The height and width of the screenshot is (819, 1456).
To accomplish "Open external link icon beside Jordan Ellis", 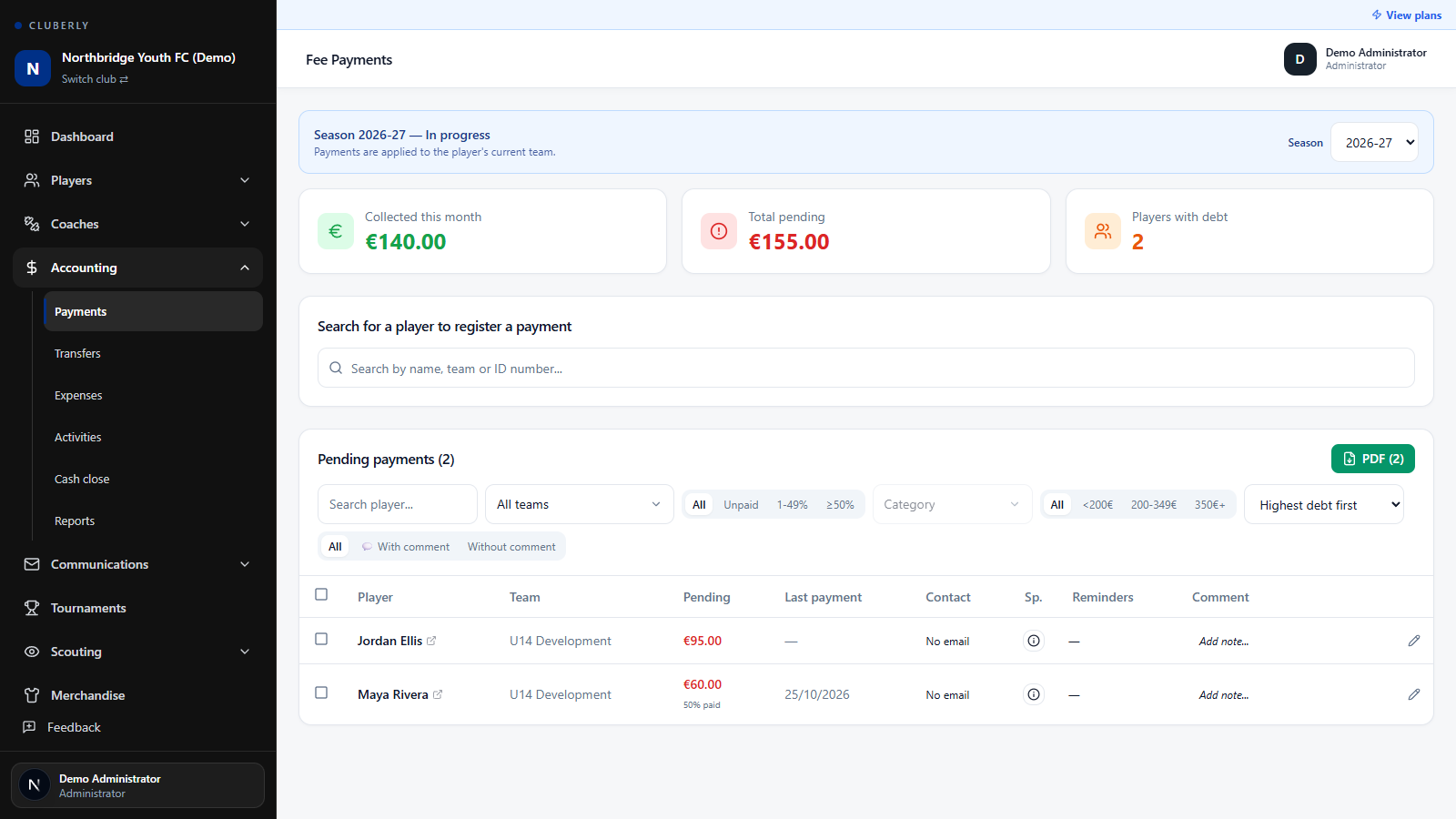I will (431, 641).
